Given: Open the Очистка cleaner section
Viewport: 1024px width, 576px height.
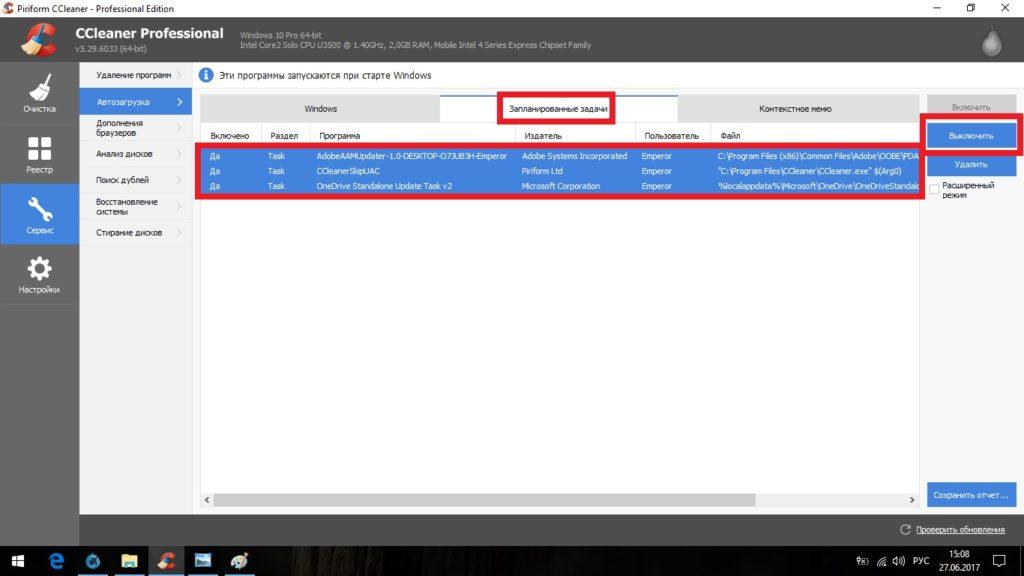Looking at the screenshot, I should click(39, 93).
